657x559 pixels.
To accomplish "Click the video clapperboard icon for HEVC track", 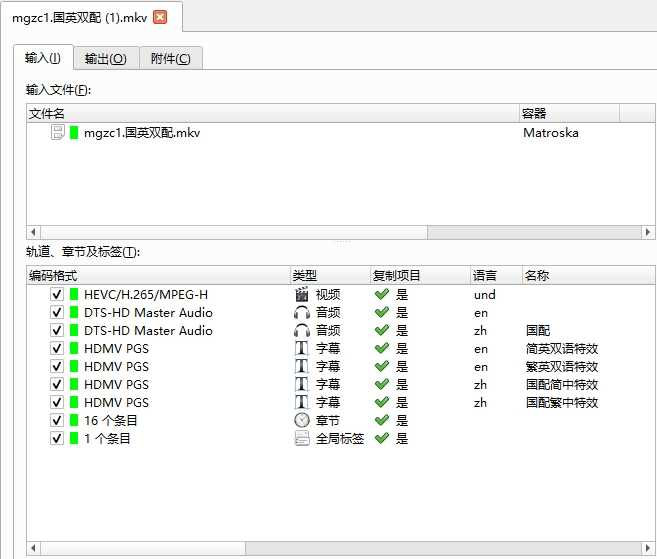I will click(x=302, y=294).
